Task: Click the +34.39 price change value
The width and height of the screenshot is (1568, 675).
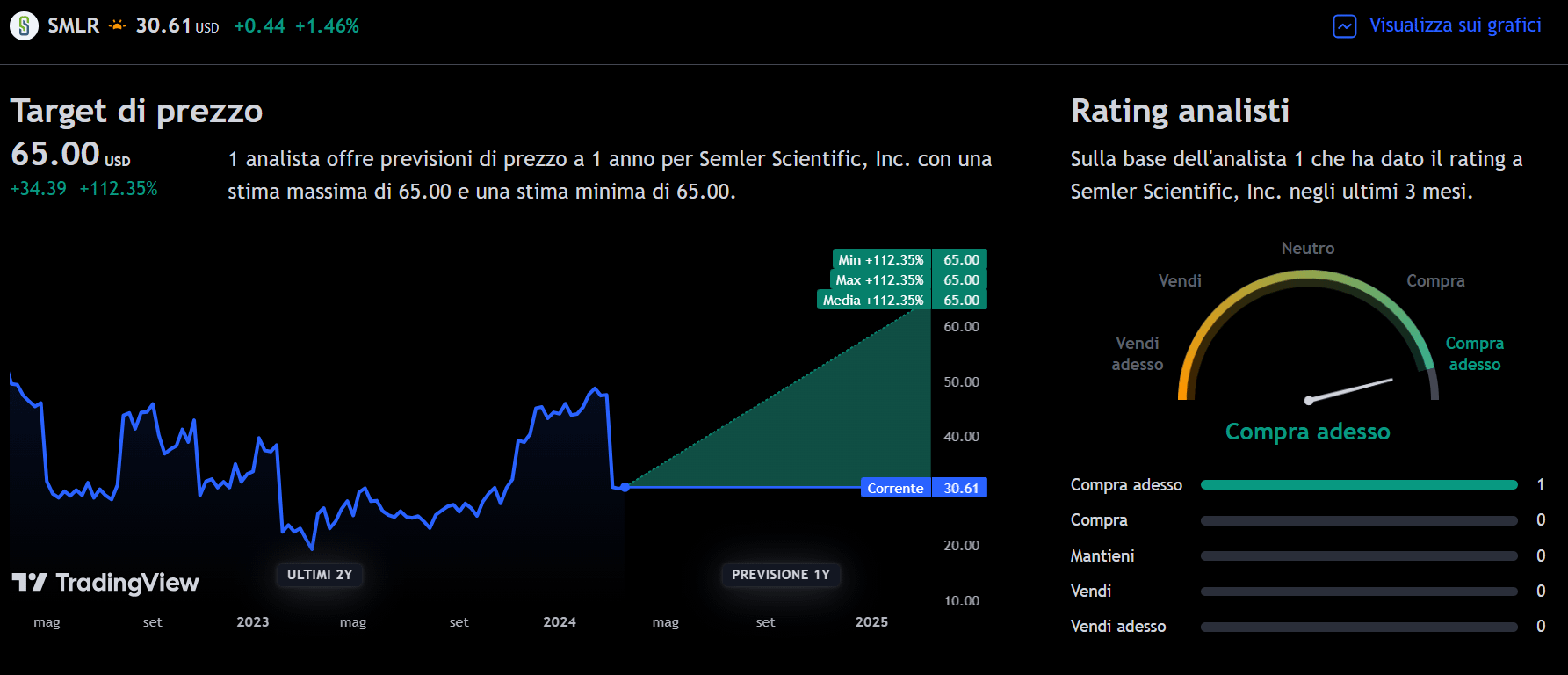Action: (39, 189)
